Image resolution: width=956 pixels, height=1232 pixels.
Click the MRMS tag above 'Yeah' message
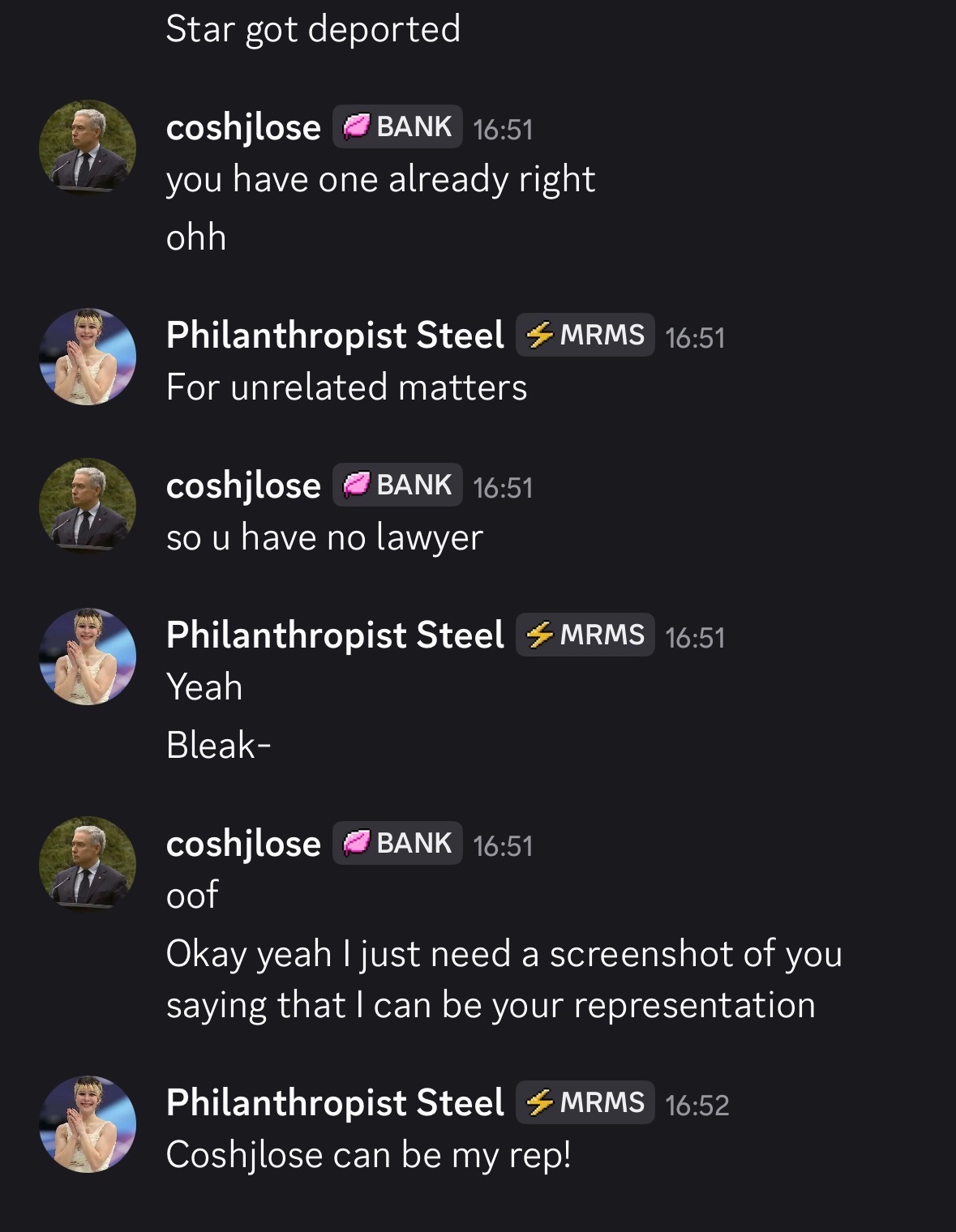point(585,635)
